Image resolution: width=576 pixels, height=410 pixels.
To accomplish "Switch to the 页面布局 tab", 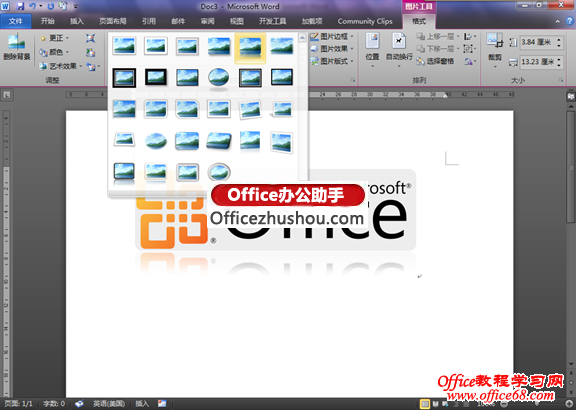I will pos(113,21).
